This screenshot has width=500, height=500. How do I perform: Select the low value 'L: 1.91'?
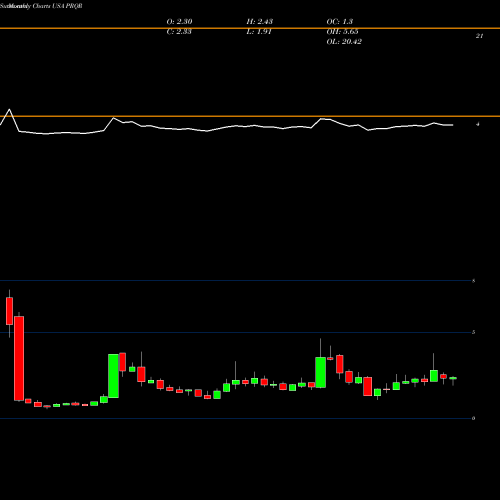(x=259, y=32)
